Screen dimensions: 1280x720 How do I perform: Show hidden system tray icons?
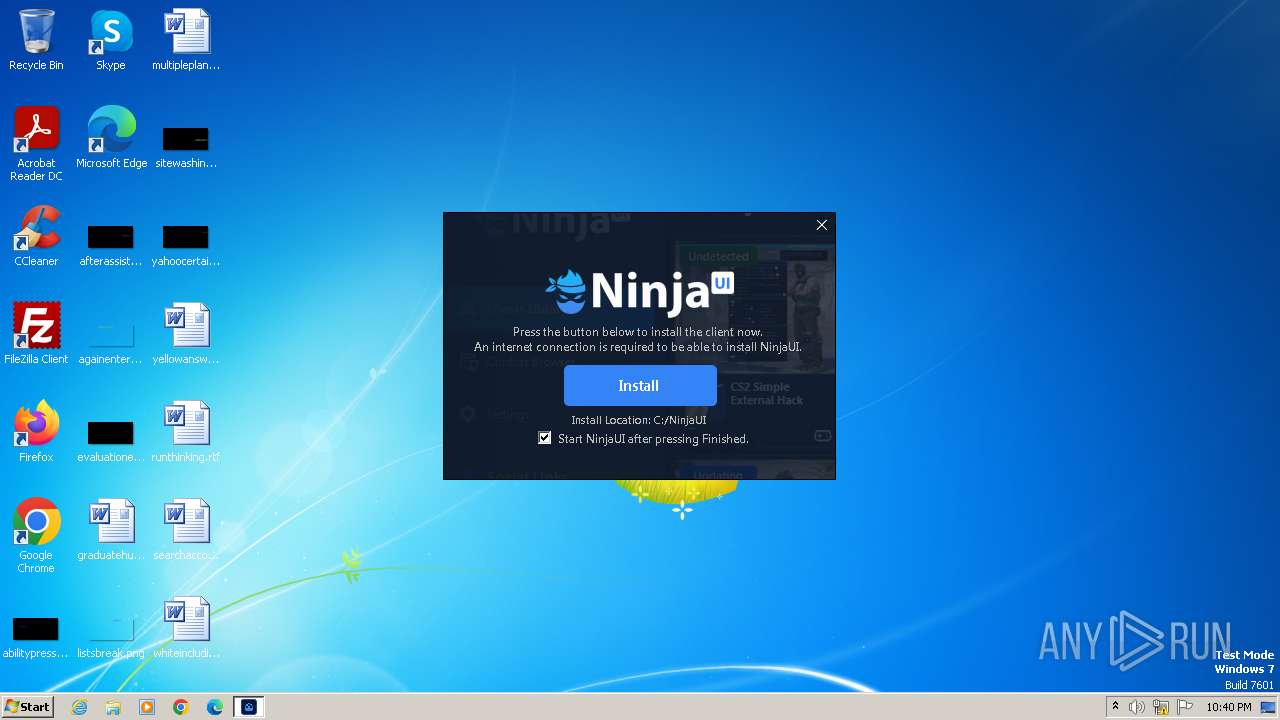[1115, 707]
